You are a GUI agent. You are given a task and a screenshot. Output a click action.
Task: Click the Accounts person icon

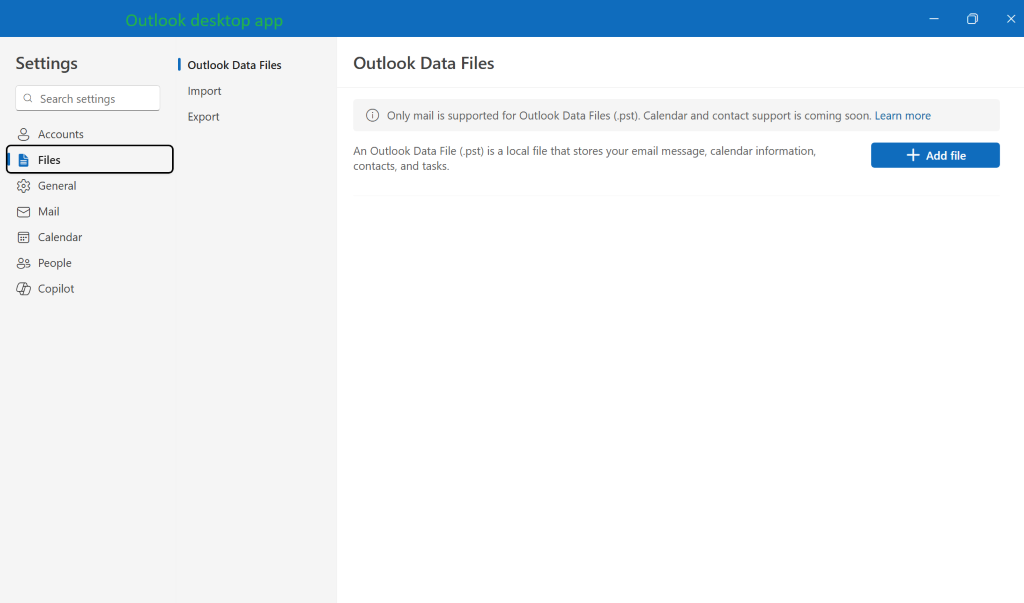pyautogui.click(x=24, y=134)
